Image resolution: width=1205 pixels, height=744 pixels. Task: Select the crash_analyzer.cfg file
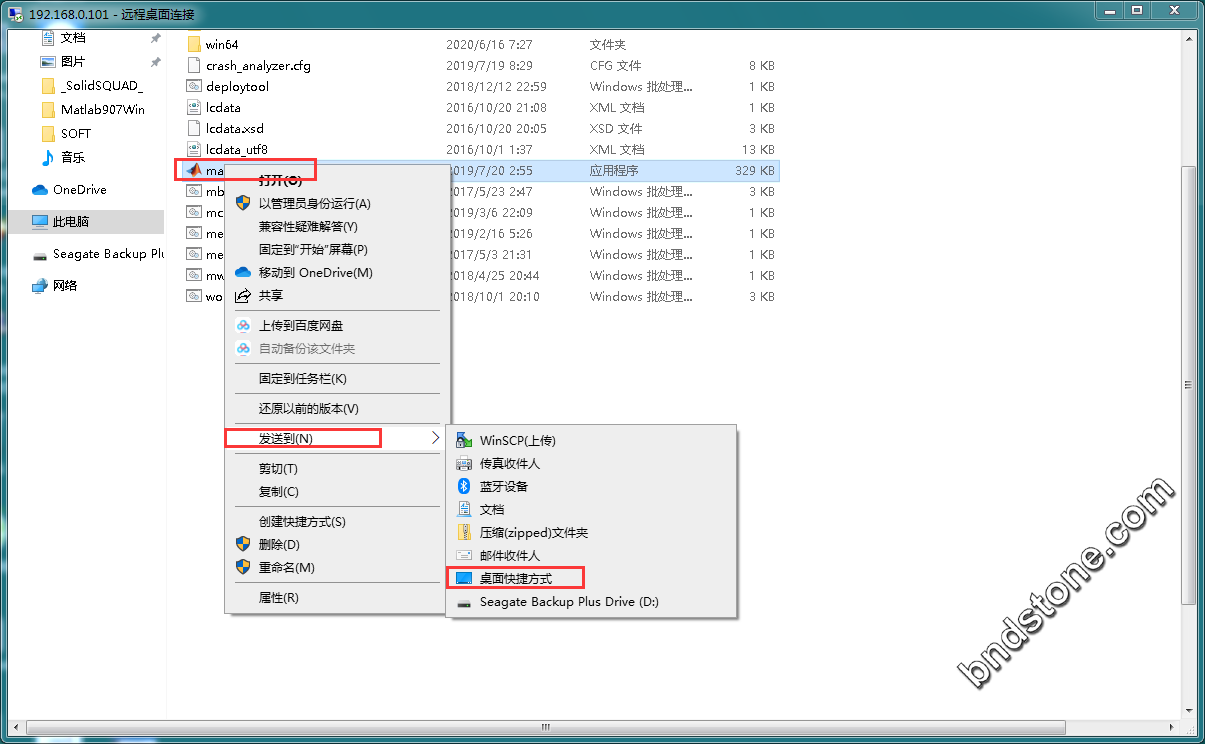[x=258, y=66]
